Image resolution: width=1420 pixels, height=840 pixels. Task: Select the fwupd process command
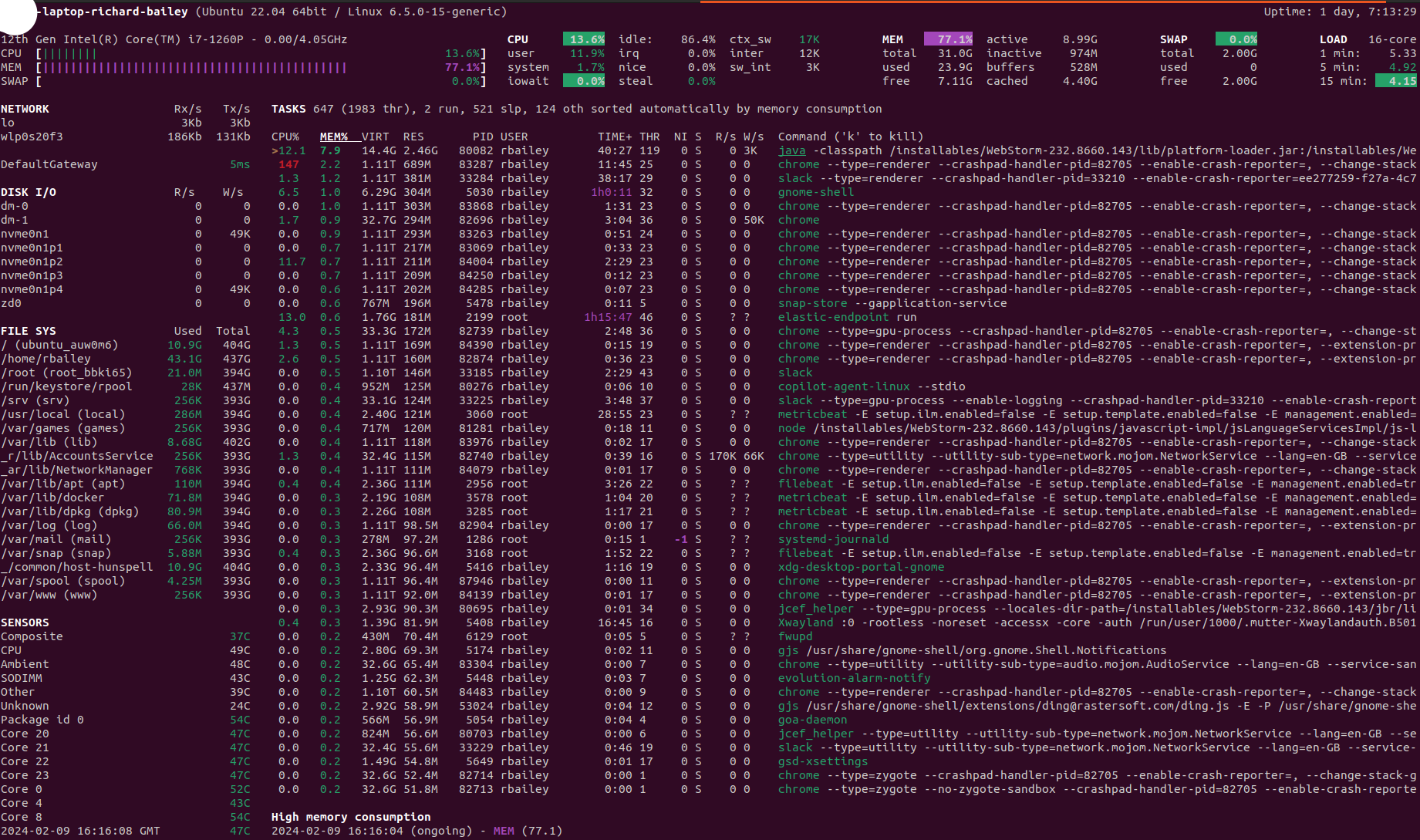[794, 636]
